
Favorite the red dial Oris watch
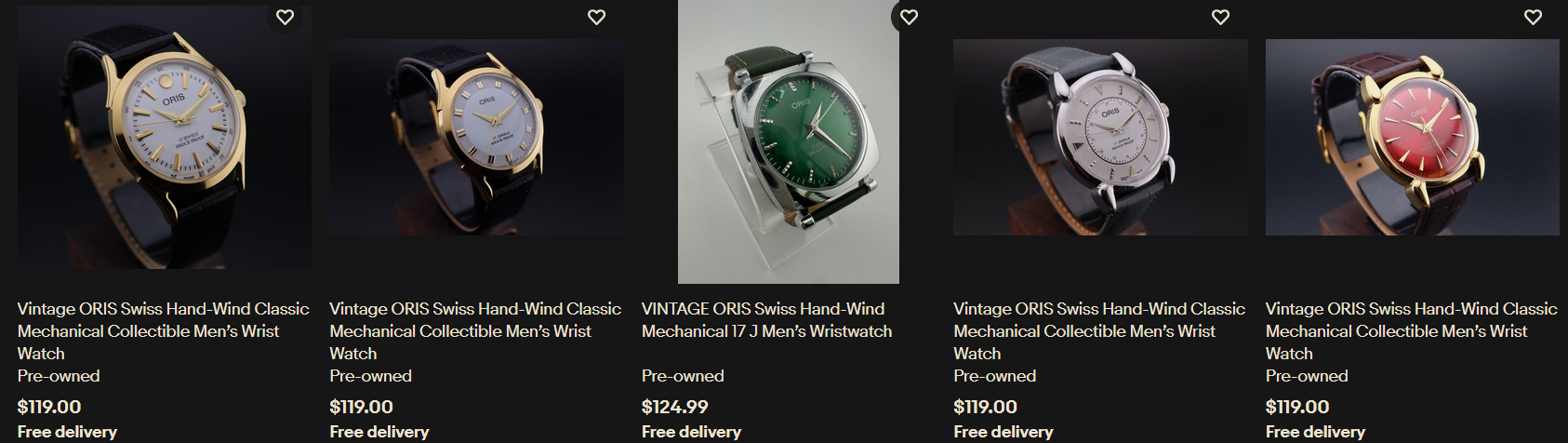coord(1534,17)
